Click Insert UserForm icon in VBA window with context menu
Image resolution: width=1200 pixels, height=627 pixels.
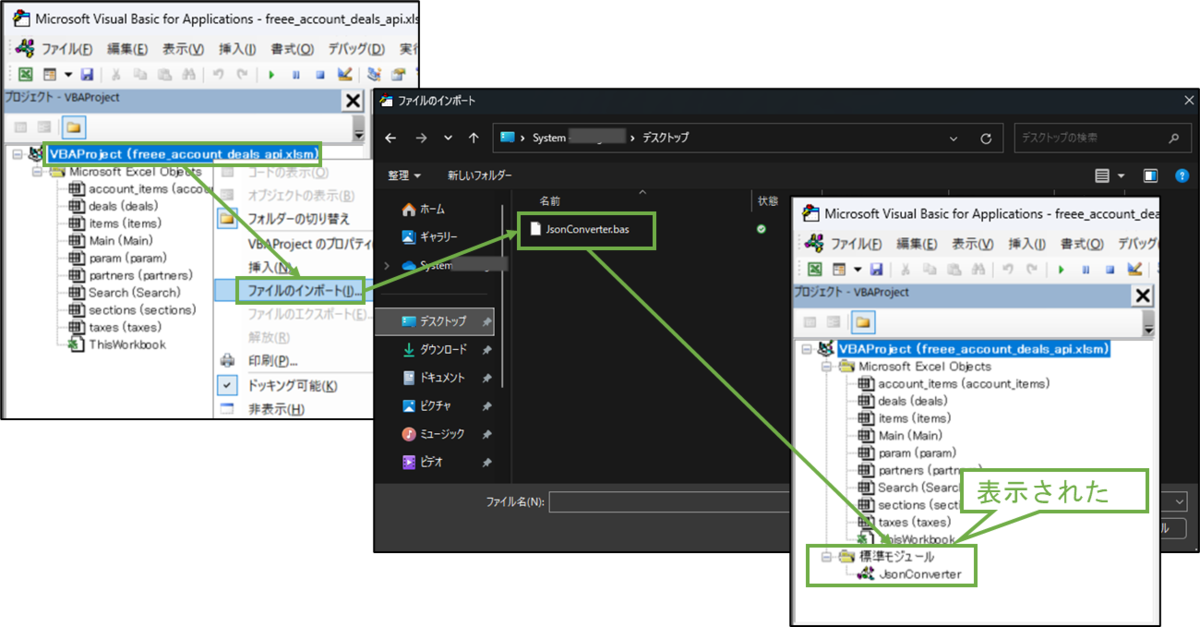click(x=49, y=74)
